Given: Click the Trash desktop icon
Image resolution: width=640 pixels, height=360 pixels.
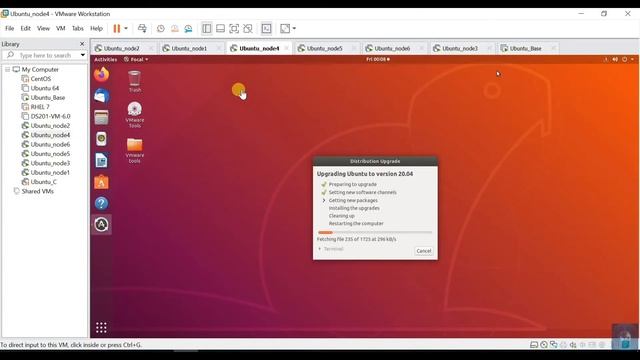Looking at the screenshot, I should 135,81.
